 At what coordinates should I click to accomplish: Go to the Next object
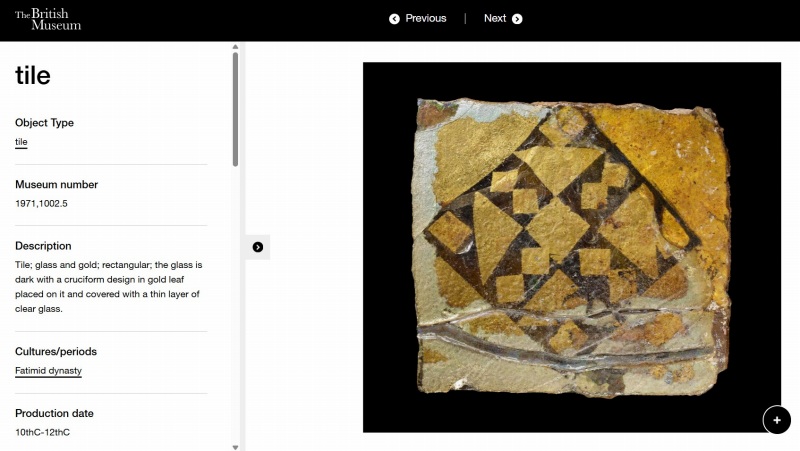tap(495, 18)
